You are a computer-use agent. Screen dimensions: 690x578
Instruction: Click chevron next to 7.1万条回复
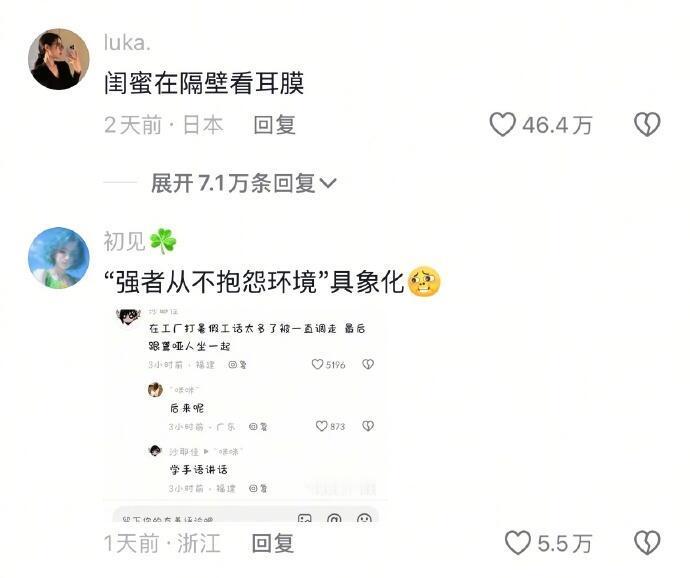[x=328, y=183]
